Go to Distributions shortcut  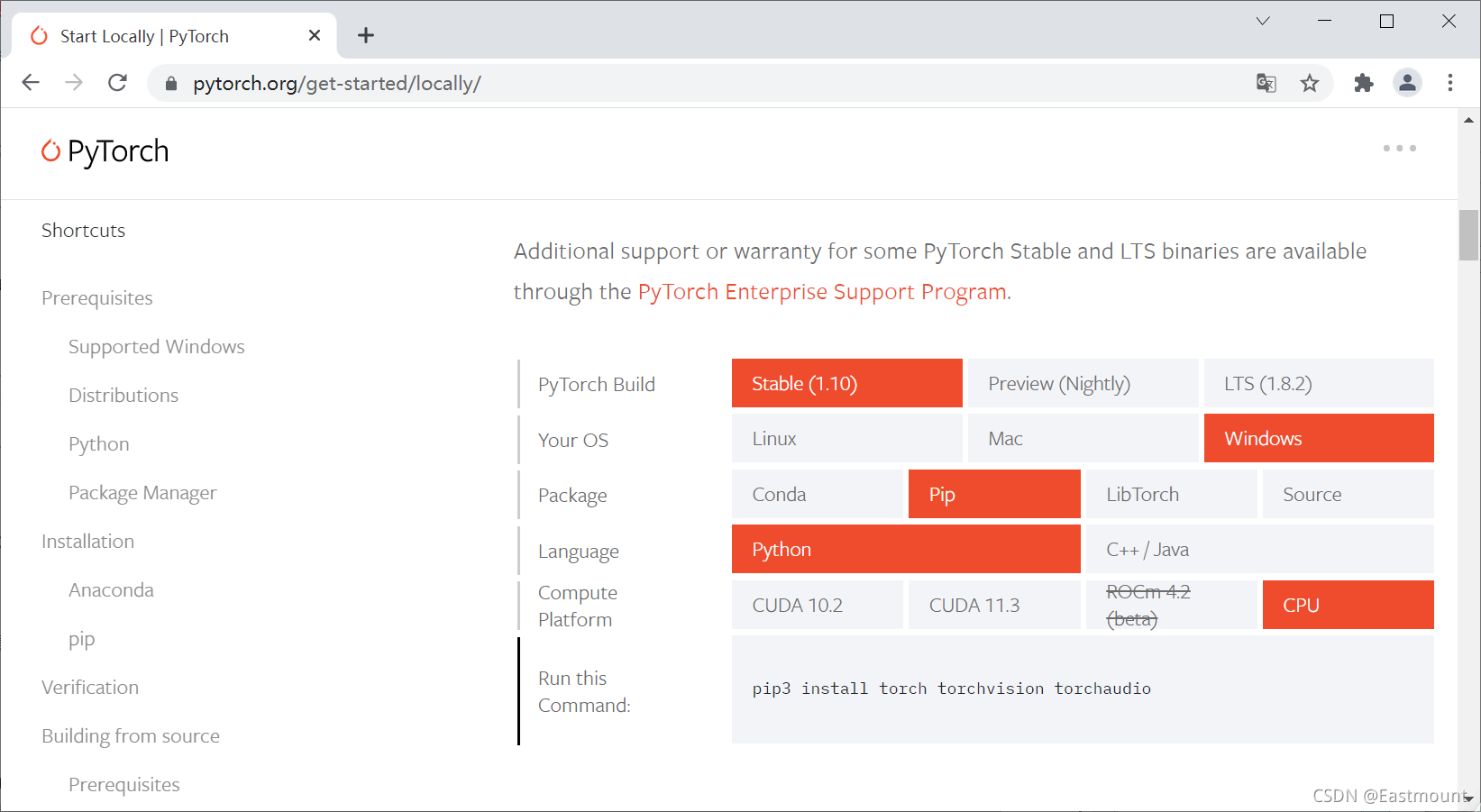(123, 396)
